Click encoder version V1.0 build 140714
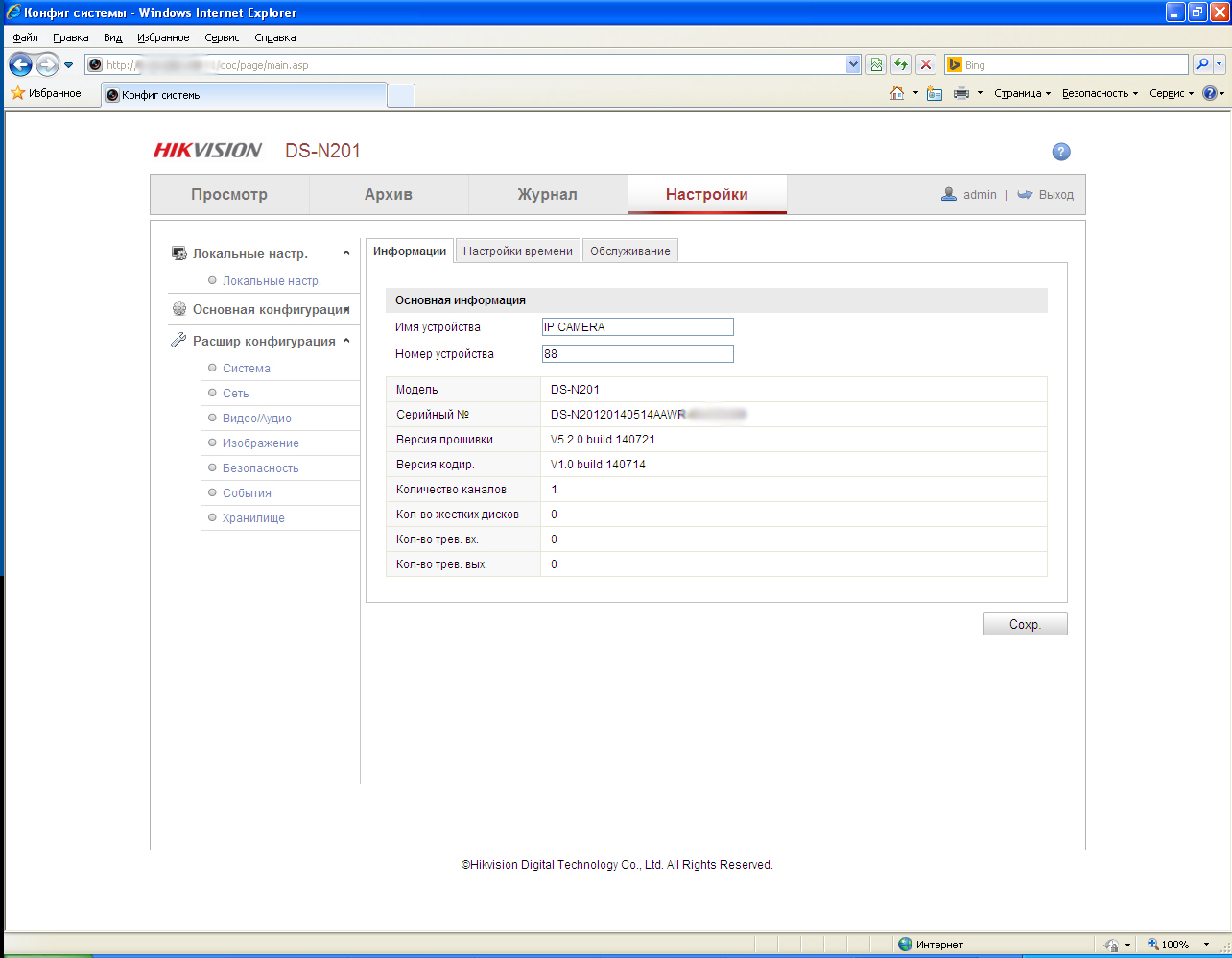The height and width of the screenshot is (958, 1232). 598,465
